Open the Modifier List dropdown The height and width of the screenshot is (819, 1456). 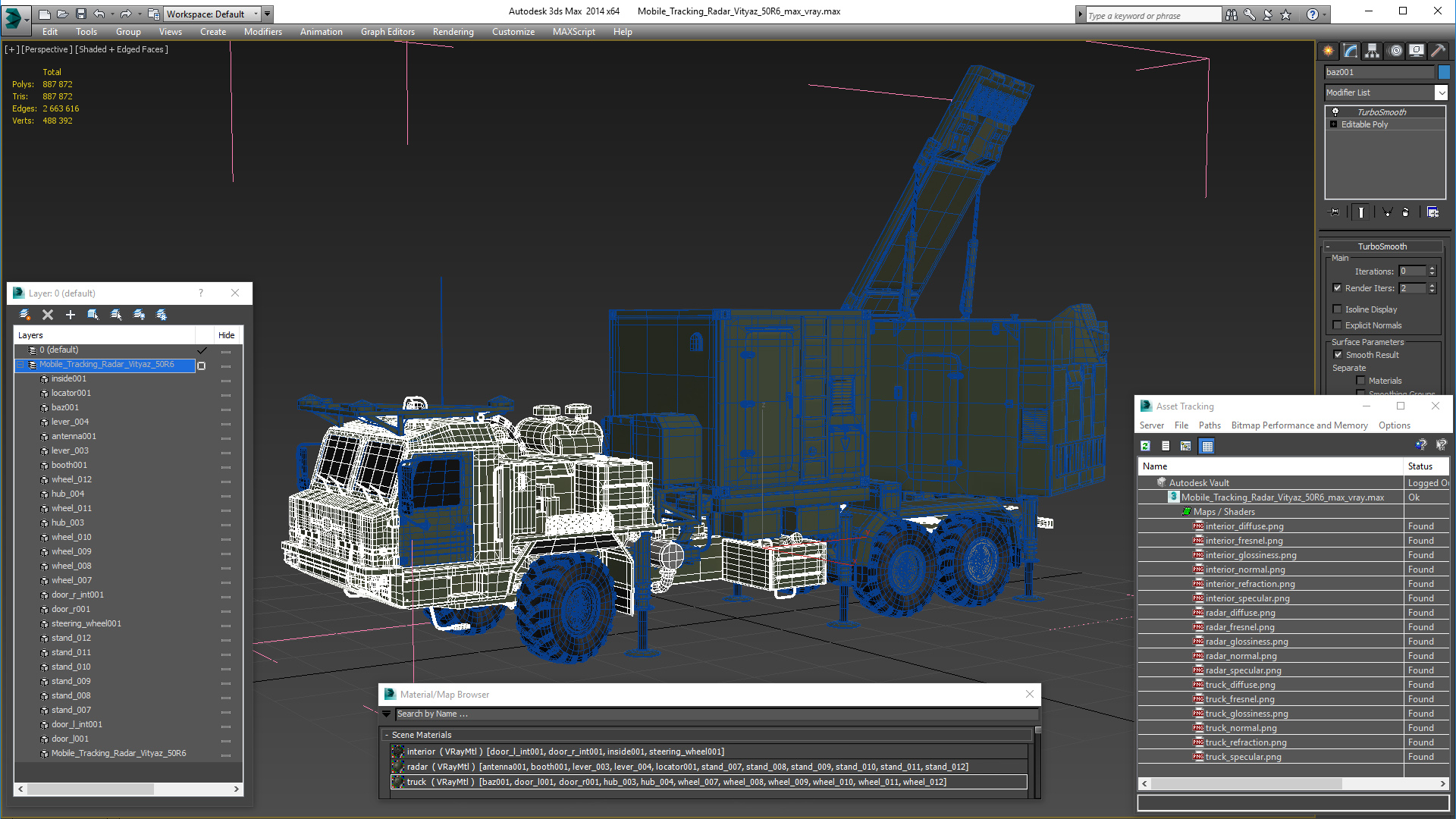[x=1441, y=93]
